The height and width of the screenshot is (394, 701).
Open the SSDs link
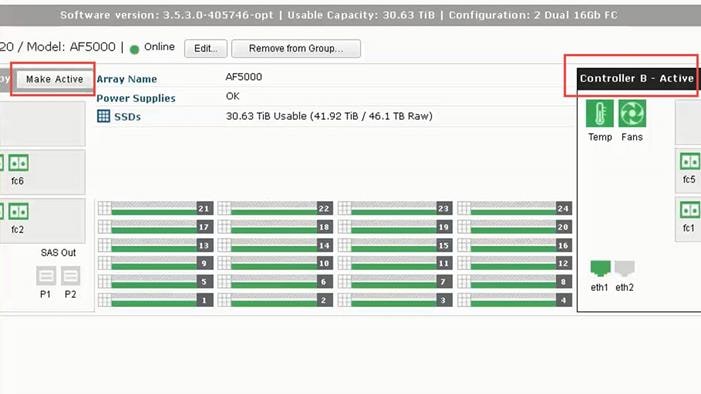click(x=127, y=117)
